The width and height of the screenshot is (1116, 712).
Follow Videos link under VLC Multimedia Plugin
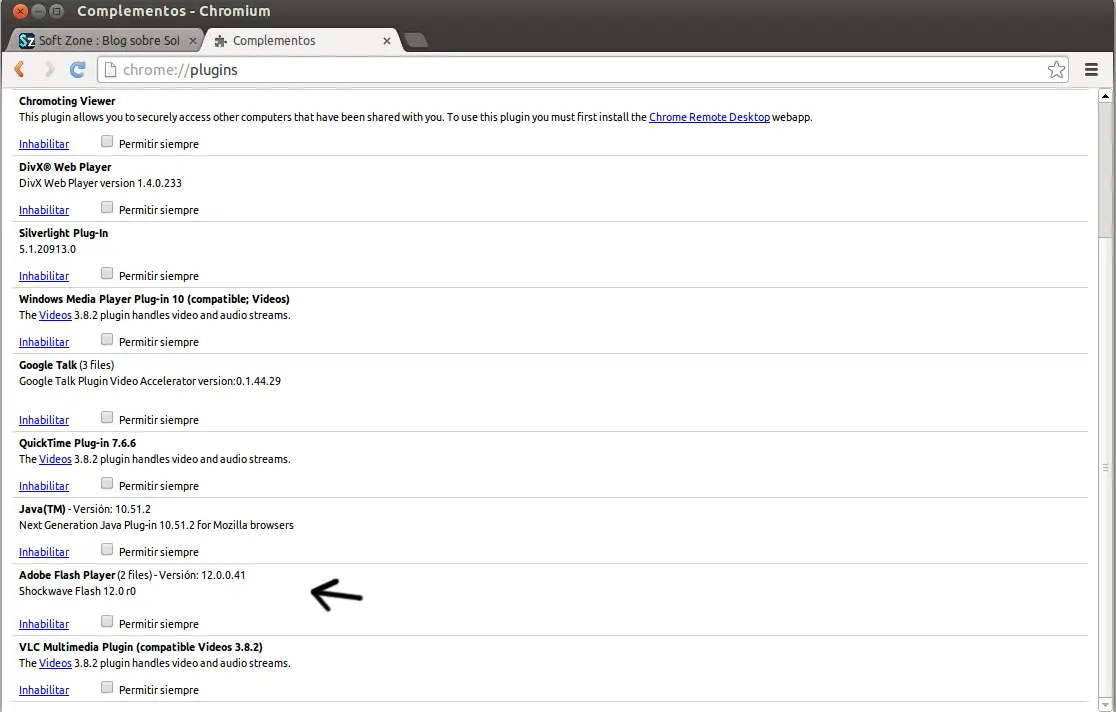tap(56, 664)
